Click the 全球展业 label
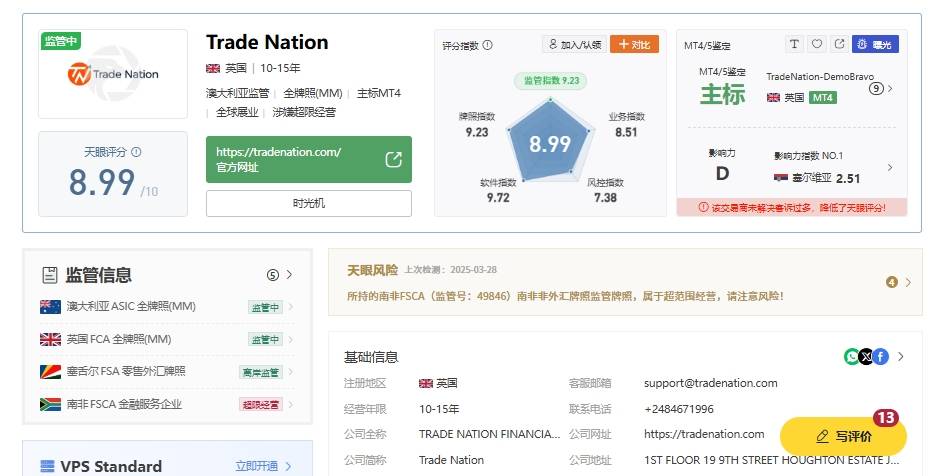 tap(237, 112)
